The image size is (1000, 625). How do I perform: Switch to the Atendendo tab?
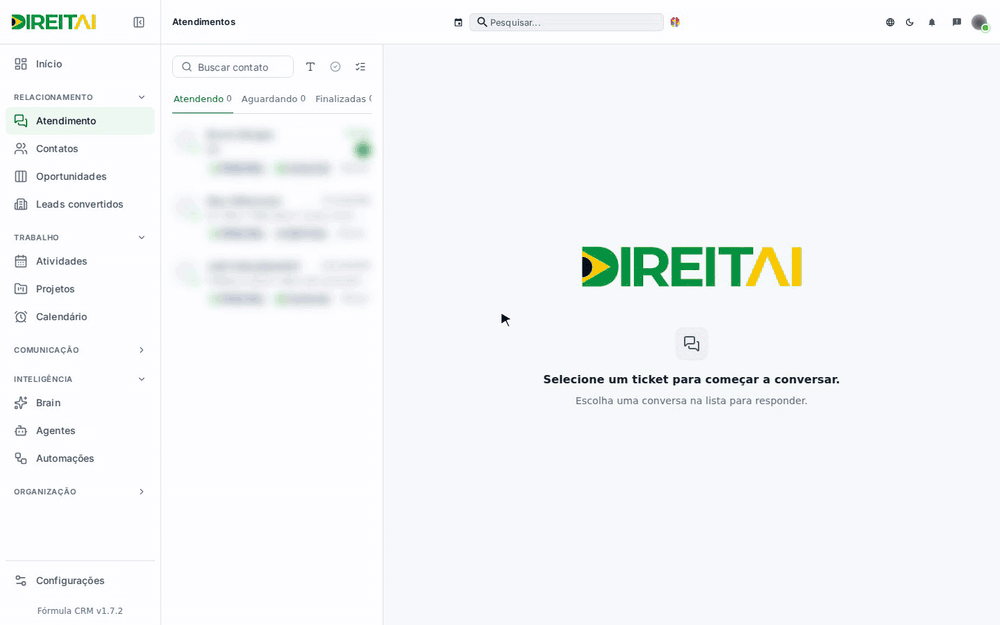tap(202, 99)
